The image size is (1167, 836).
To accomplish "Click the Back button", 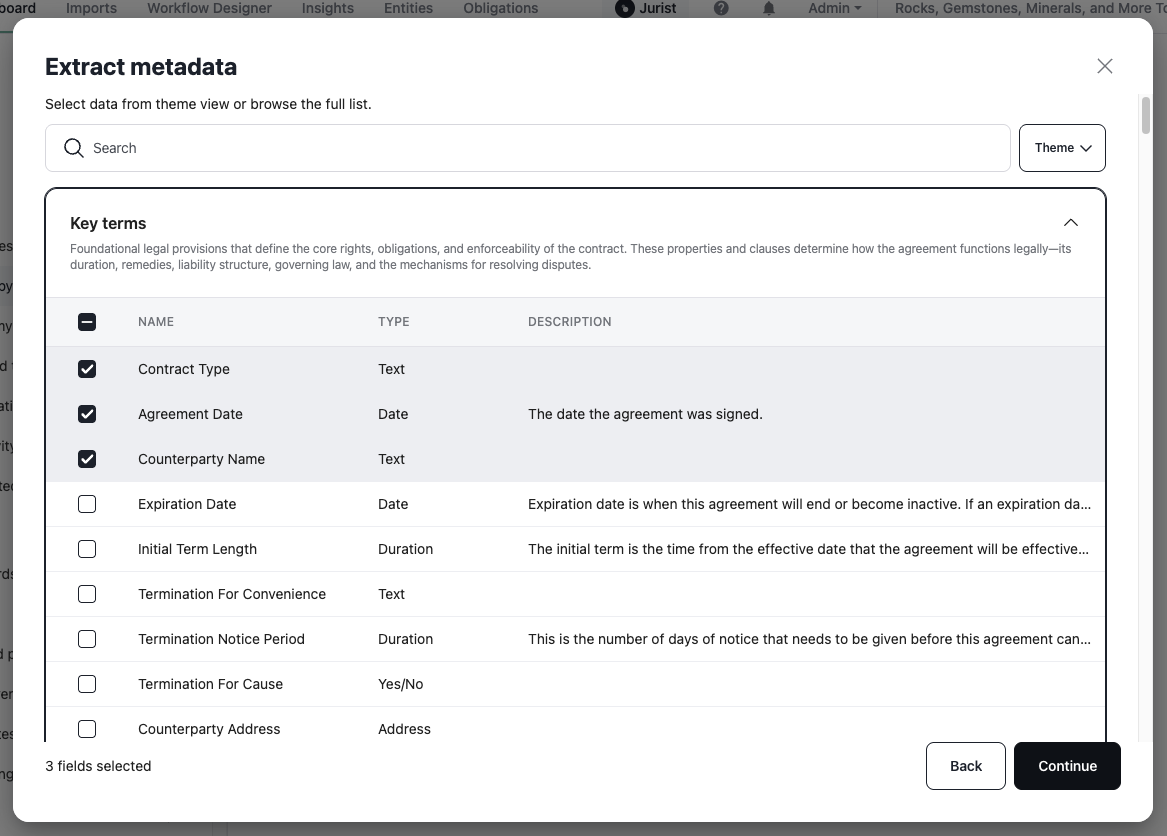I will pyautogui.click(x=965, y=766).
